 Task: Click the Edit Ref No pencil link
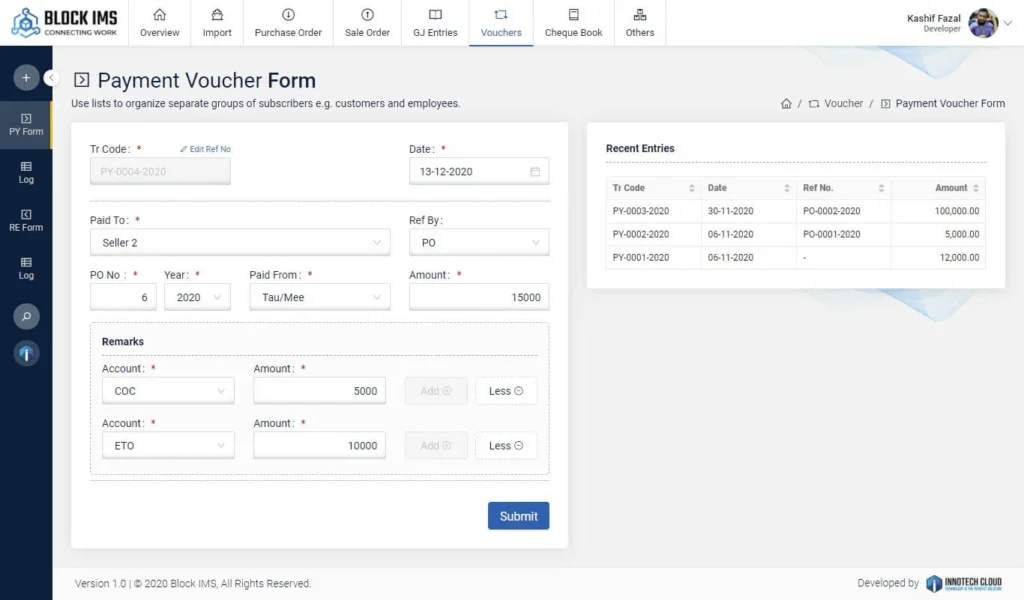click(x=205, y=149)
